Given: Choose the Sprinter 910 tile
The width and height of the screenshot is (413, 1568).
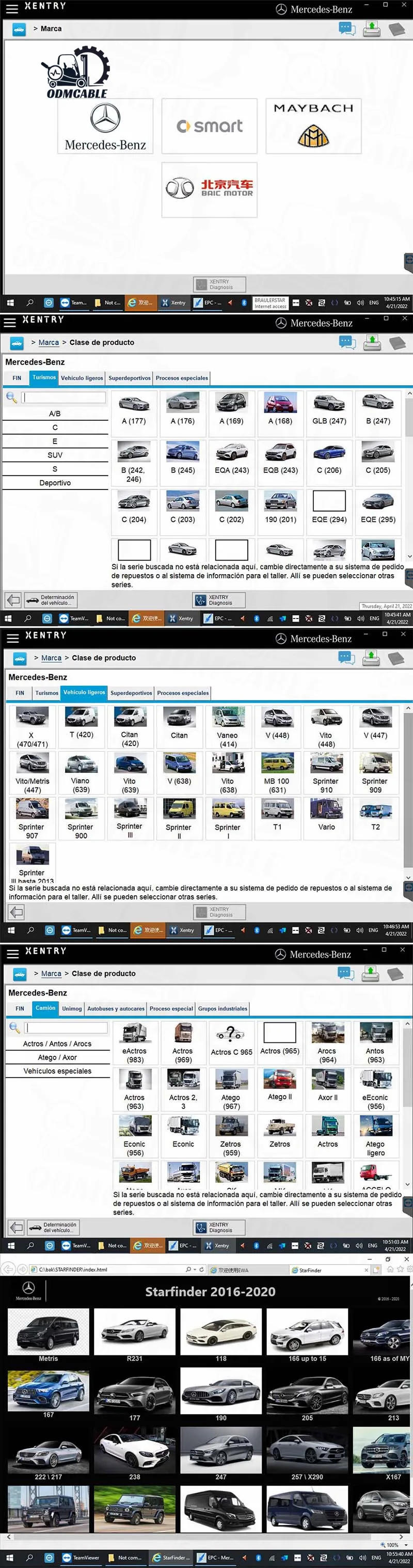Looking at the screenshot, I should point(326,773).
